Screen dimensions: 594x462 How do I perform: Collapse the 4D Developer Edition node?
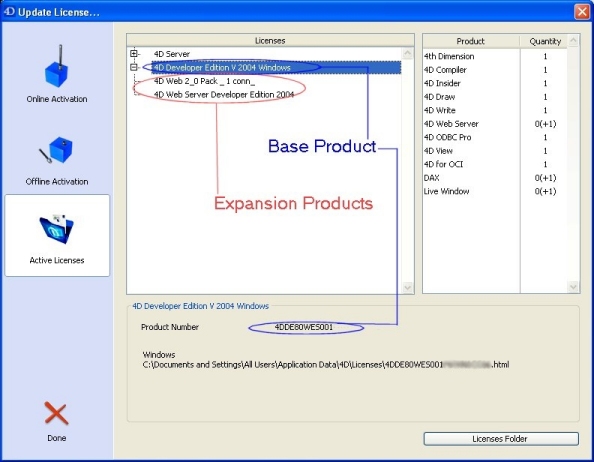click(134, 67)
